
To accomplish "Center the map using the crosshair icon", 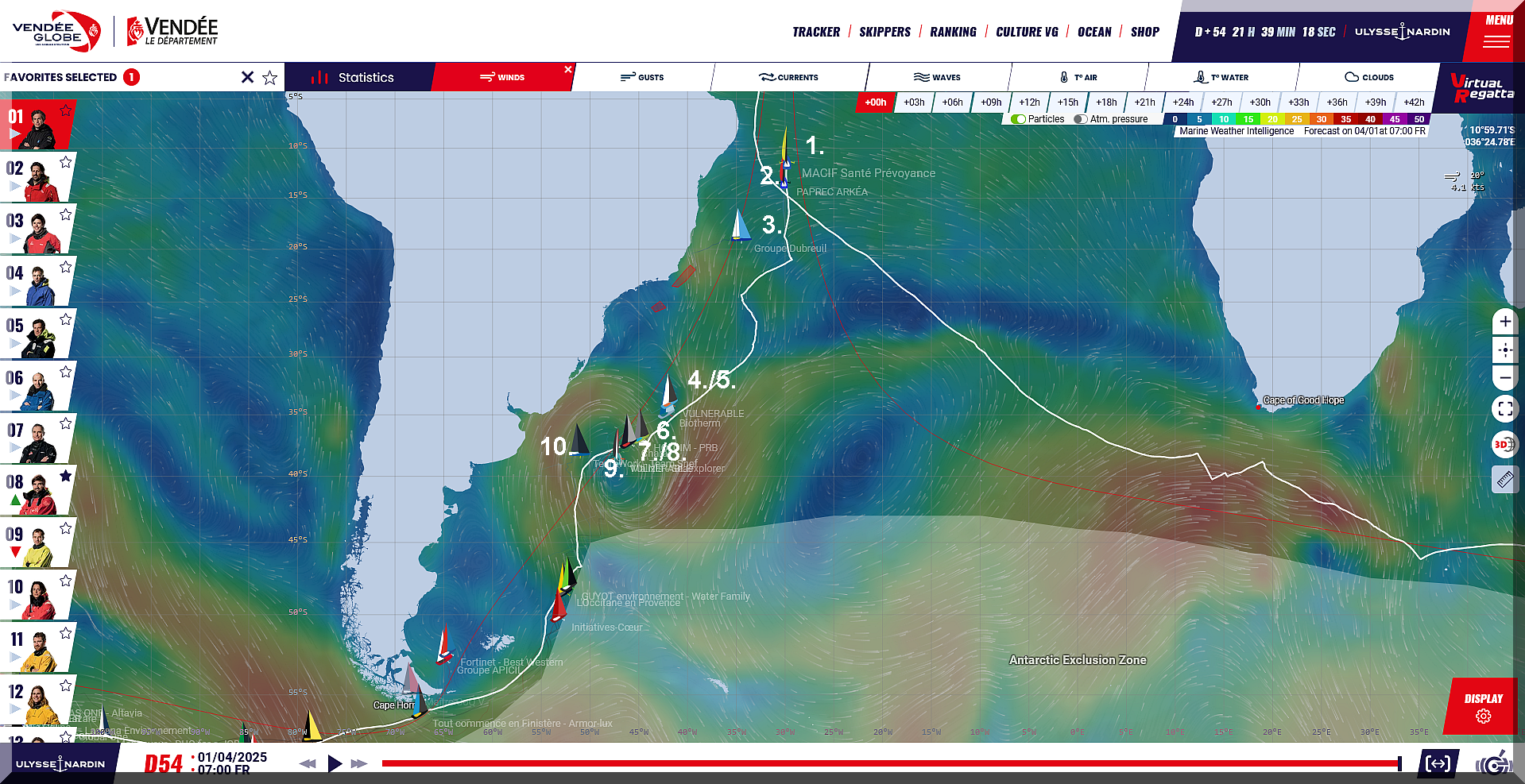I will pos(1505,350).
